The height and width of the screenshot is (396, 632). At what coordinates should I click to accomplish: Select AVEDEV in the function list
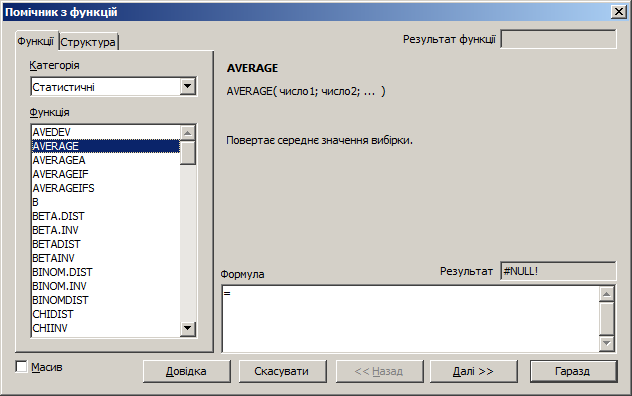(x=106, y=132)
